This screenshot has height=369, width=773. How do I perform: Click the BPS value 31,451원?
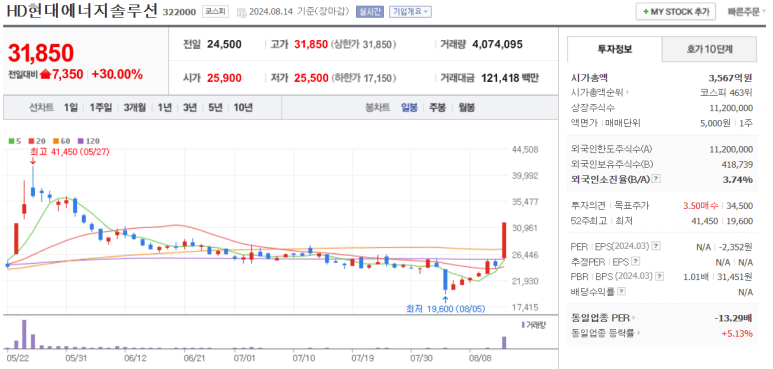tap(734, 276)
